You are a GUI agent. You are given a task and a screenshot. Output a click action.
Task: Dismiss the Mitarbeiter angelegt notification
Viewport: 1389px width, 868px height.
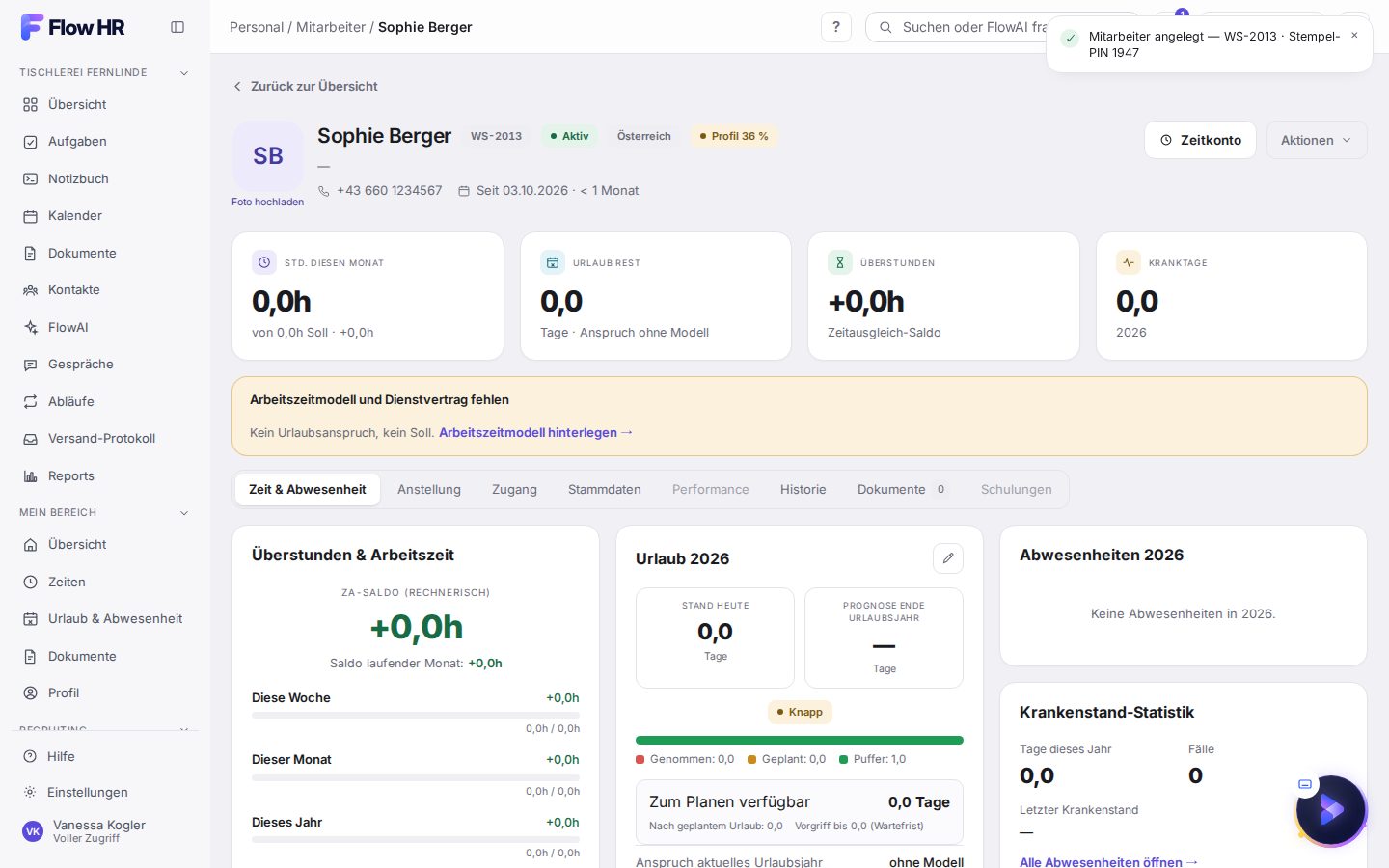tap(1354, 36)
